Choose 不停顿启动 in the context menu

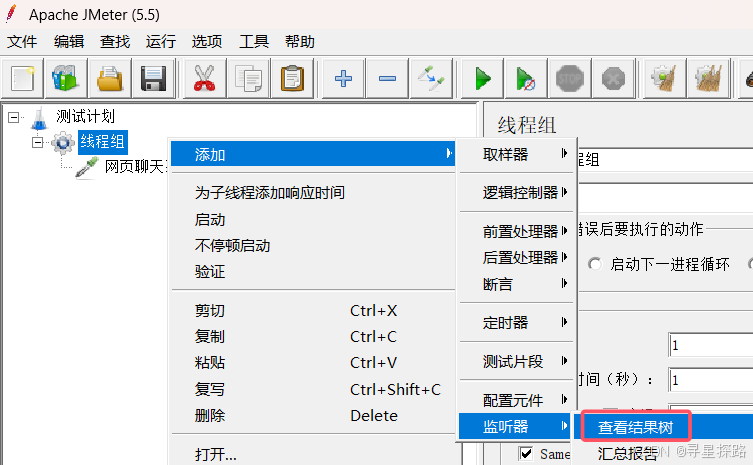coord(313,245)
